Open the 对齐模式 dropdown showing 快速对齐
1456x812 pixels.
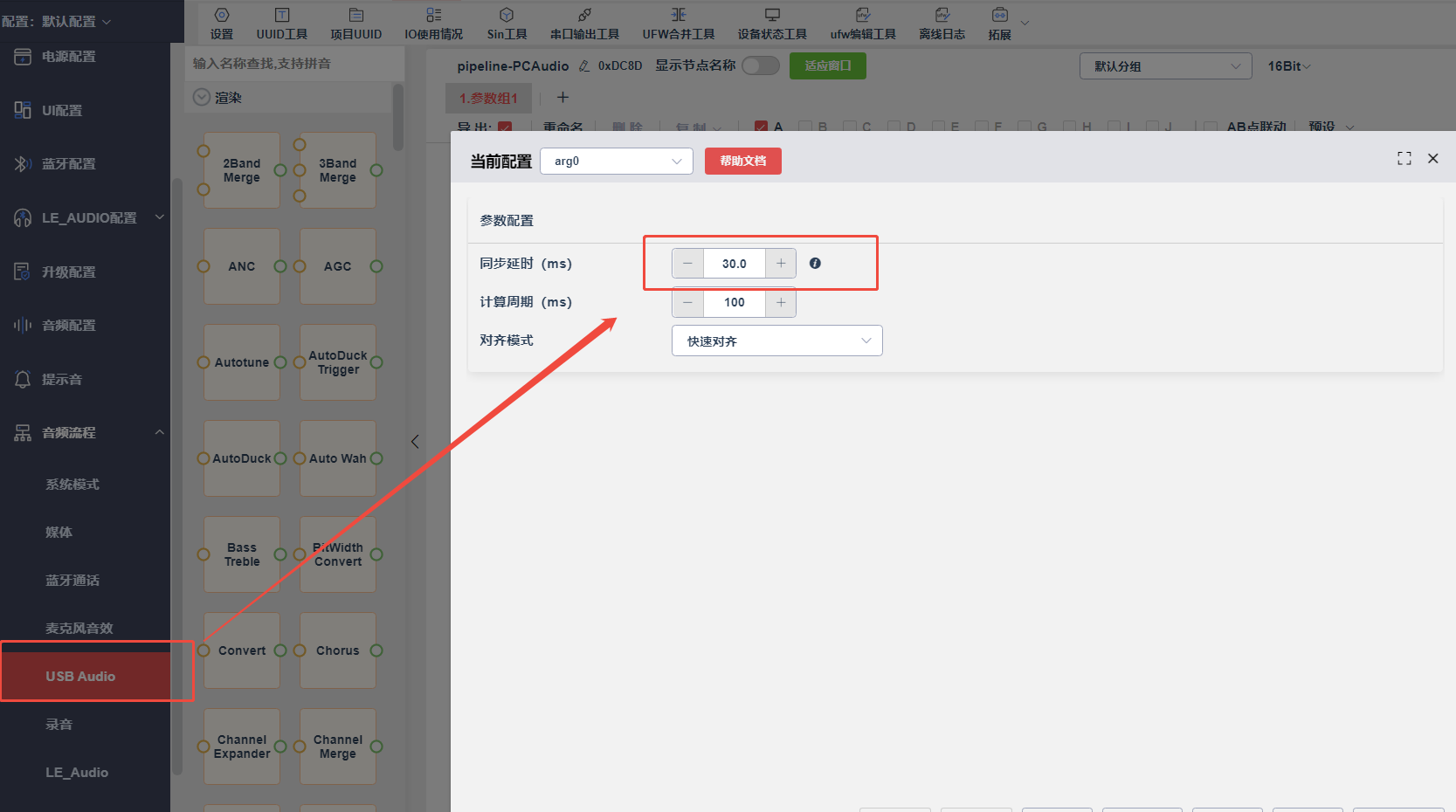[777, 341]
